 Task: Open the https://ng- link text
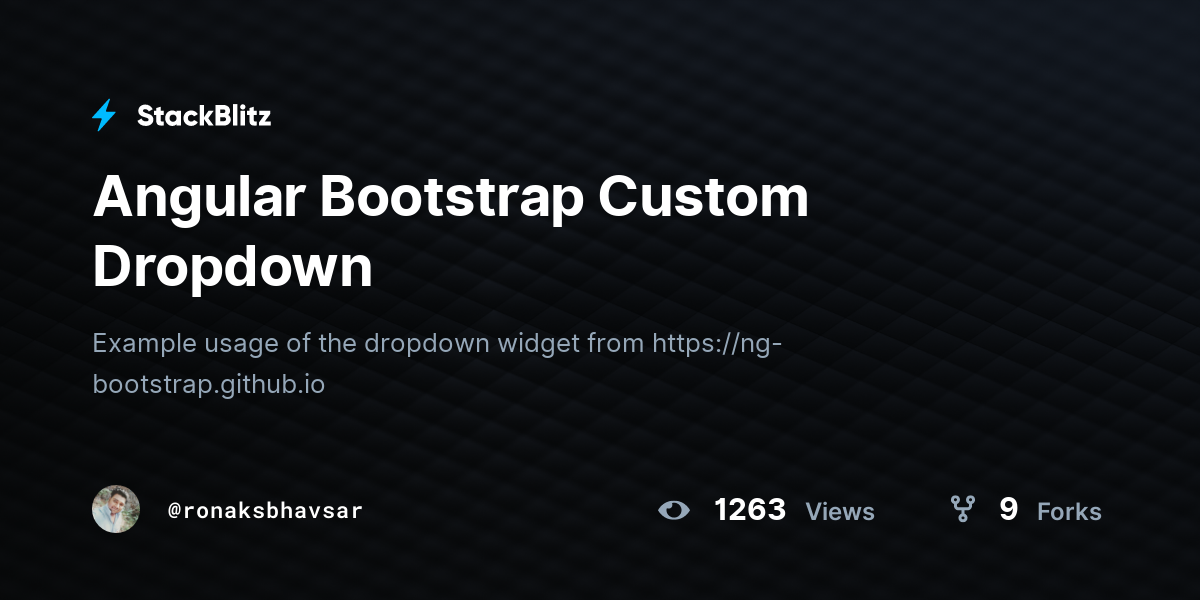click(717, 343)
